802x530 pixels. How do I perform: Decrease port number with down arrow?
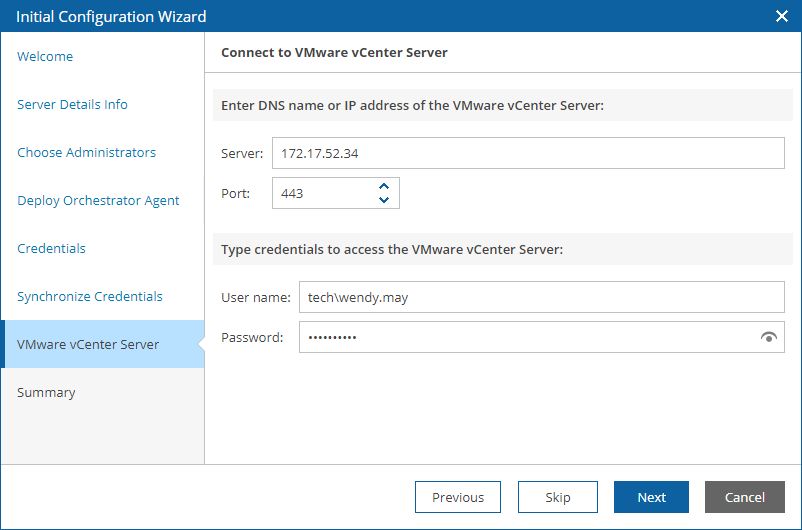[x=384, y=200]
